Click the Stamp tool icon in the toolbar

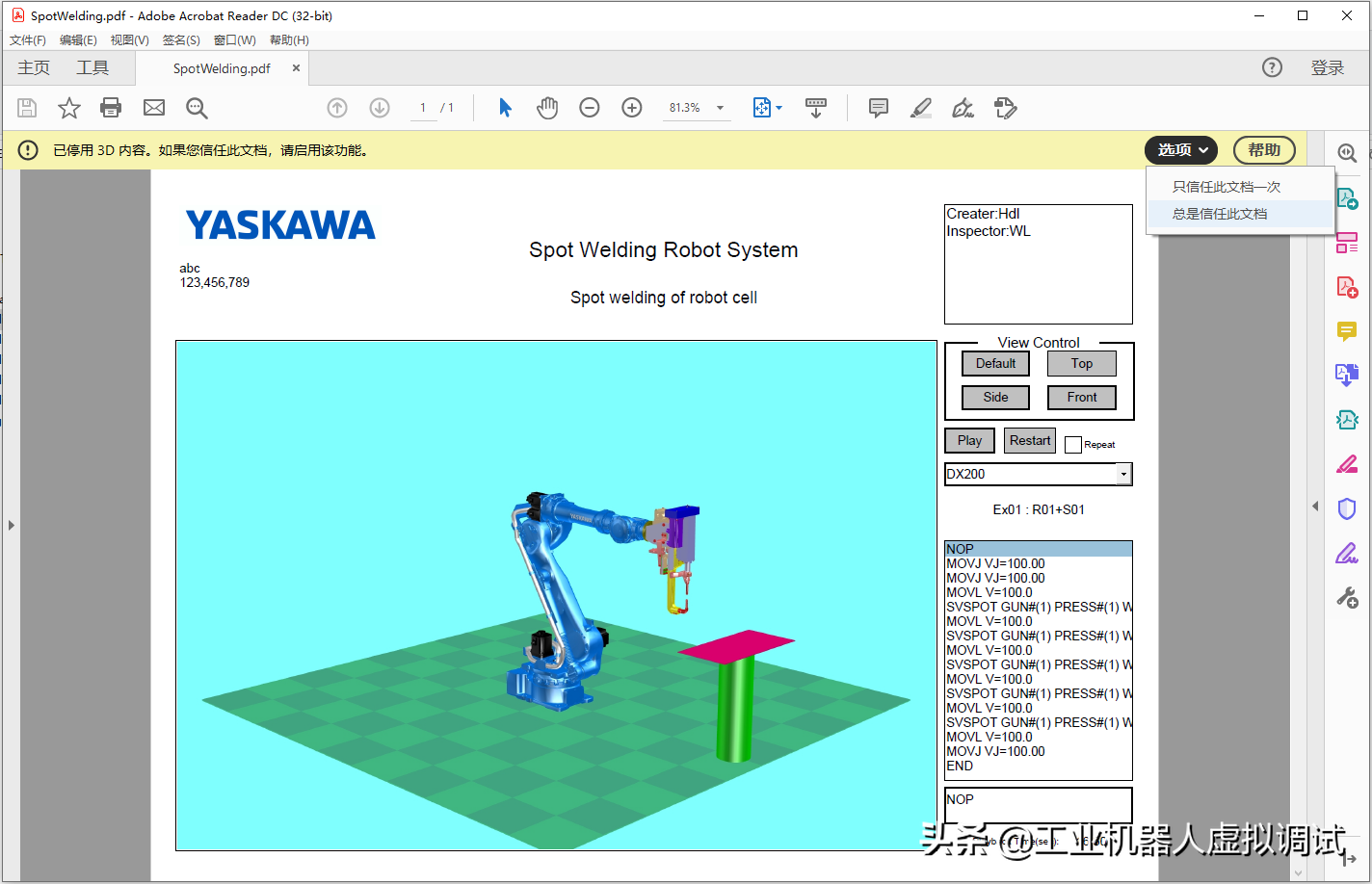(x=1006, y=108)
